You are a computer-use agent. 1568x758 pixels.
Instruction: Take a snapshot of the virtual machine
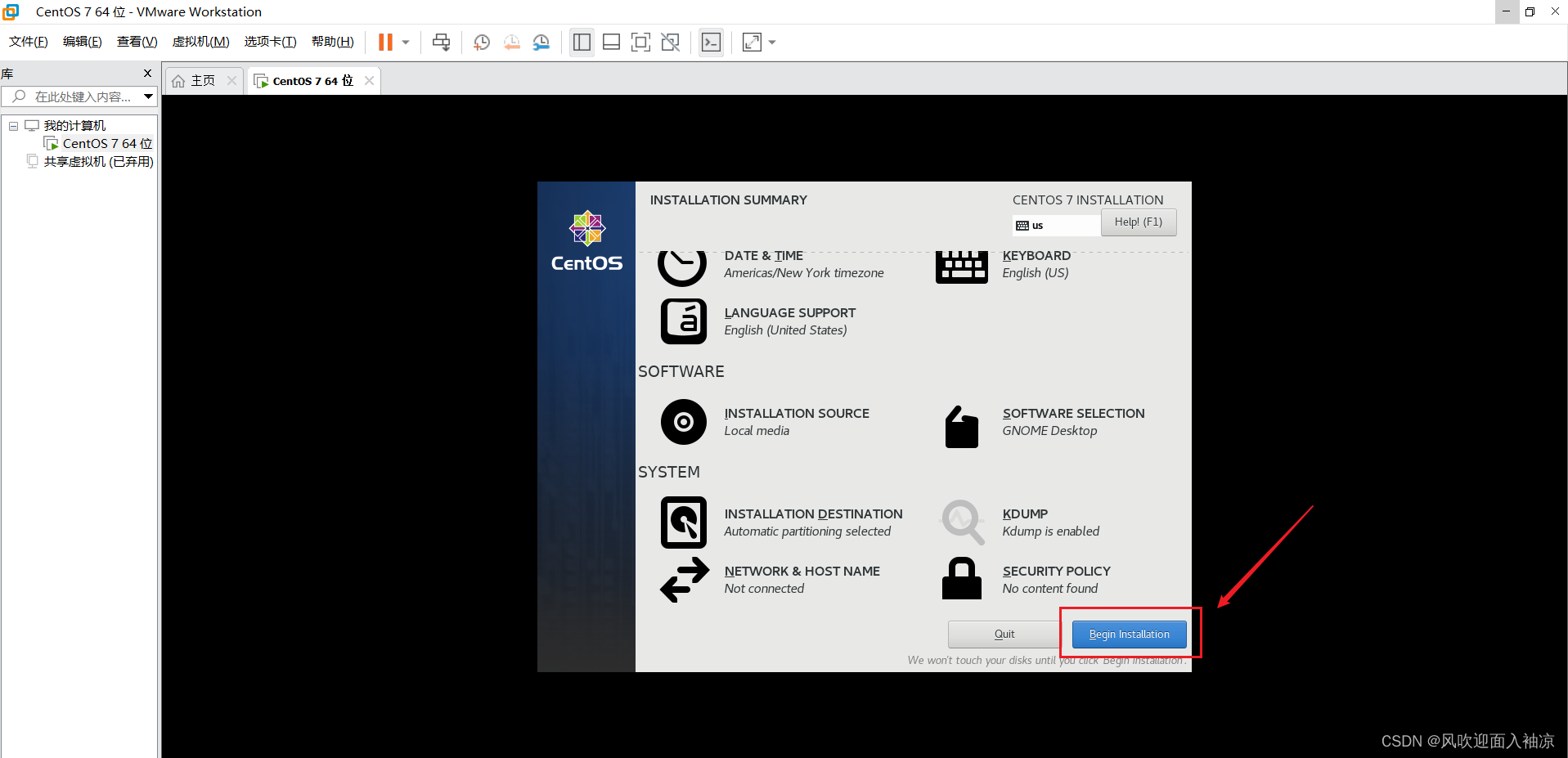tap(482, 43)
